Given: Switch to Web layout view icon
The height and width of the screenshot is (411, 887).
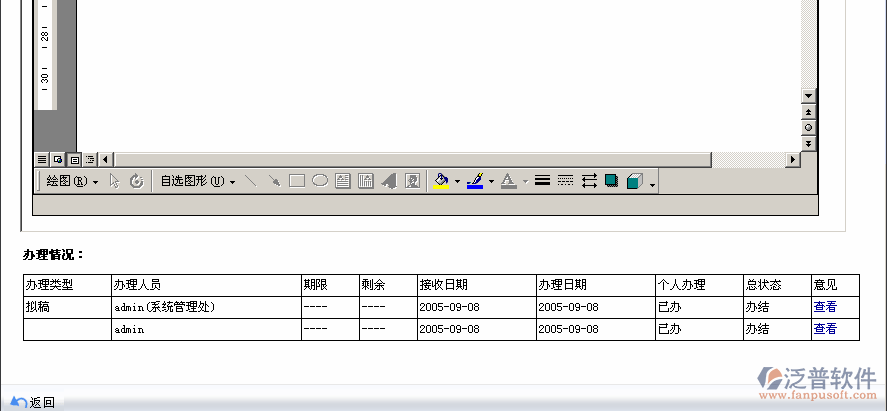Looking at the screenshot, I should click(58, 160).
